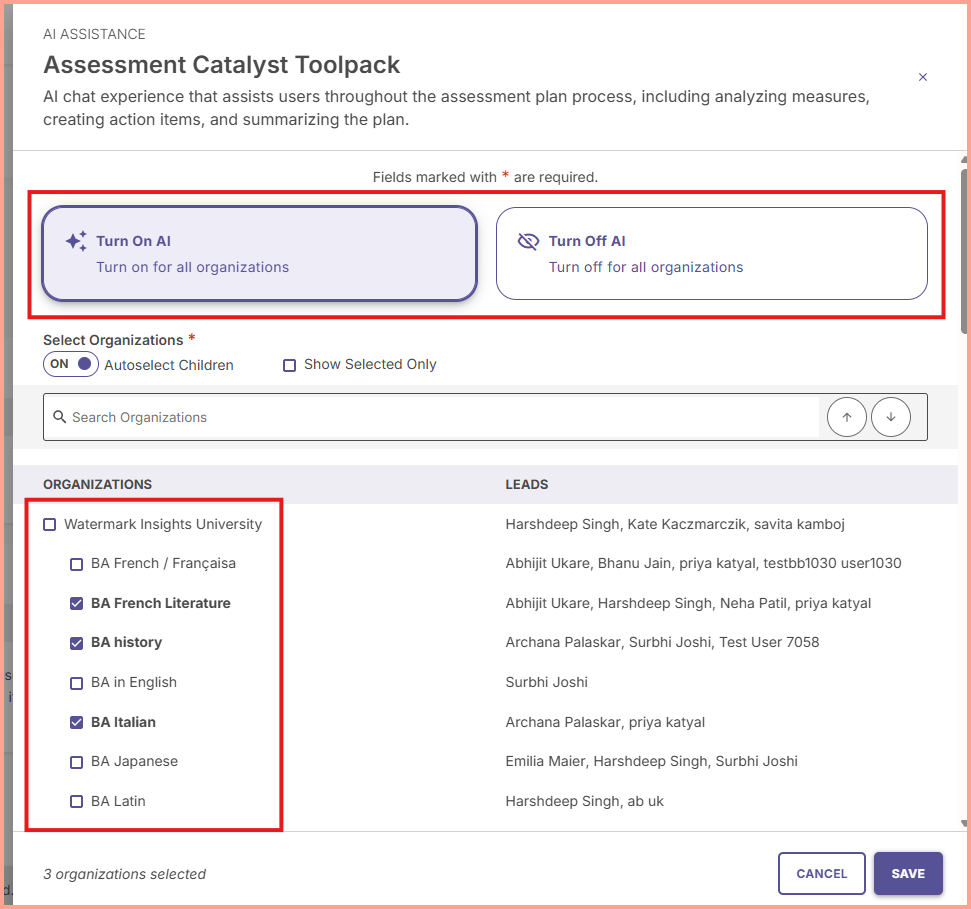Jump to next search result arrow

point(890,417)
